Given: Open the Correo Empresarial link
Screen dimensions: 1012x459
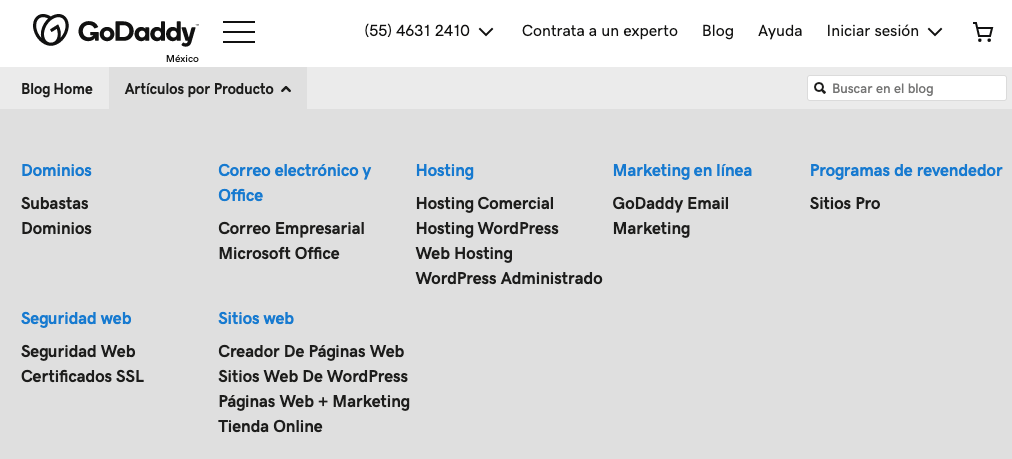Looking at the screenshot, I should click(x=291, y=229).
